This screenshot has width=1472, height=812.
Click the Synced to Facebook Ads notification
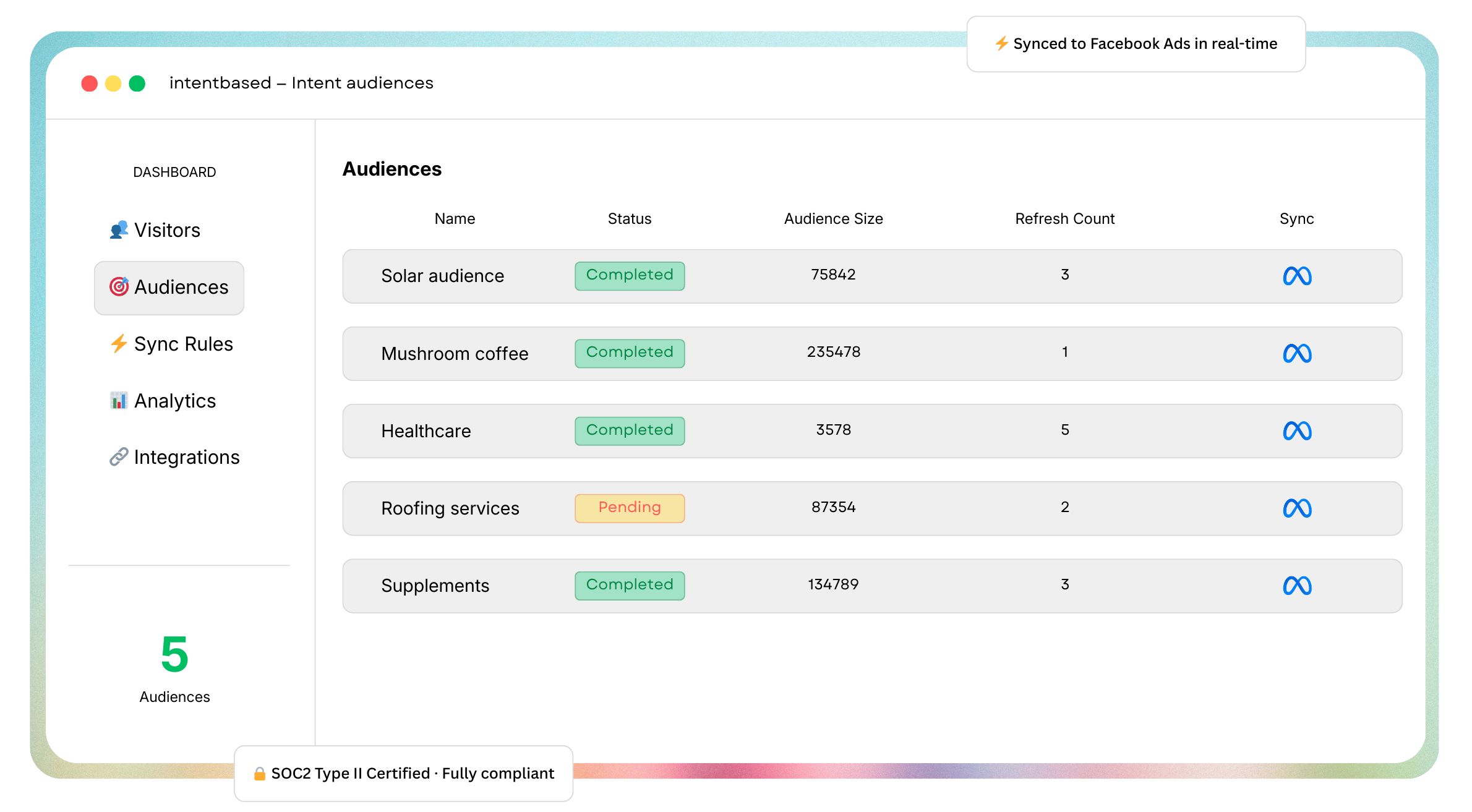1136,44
